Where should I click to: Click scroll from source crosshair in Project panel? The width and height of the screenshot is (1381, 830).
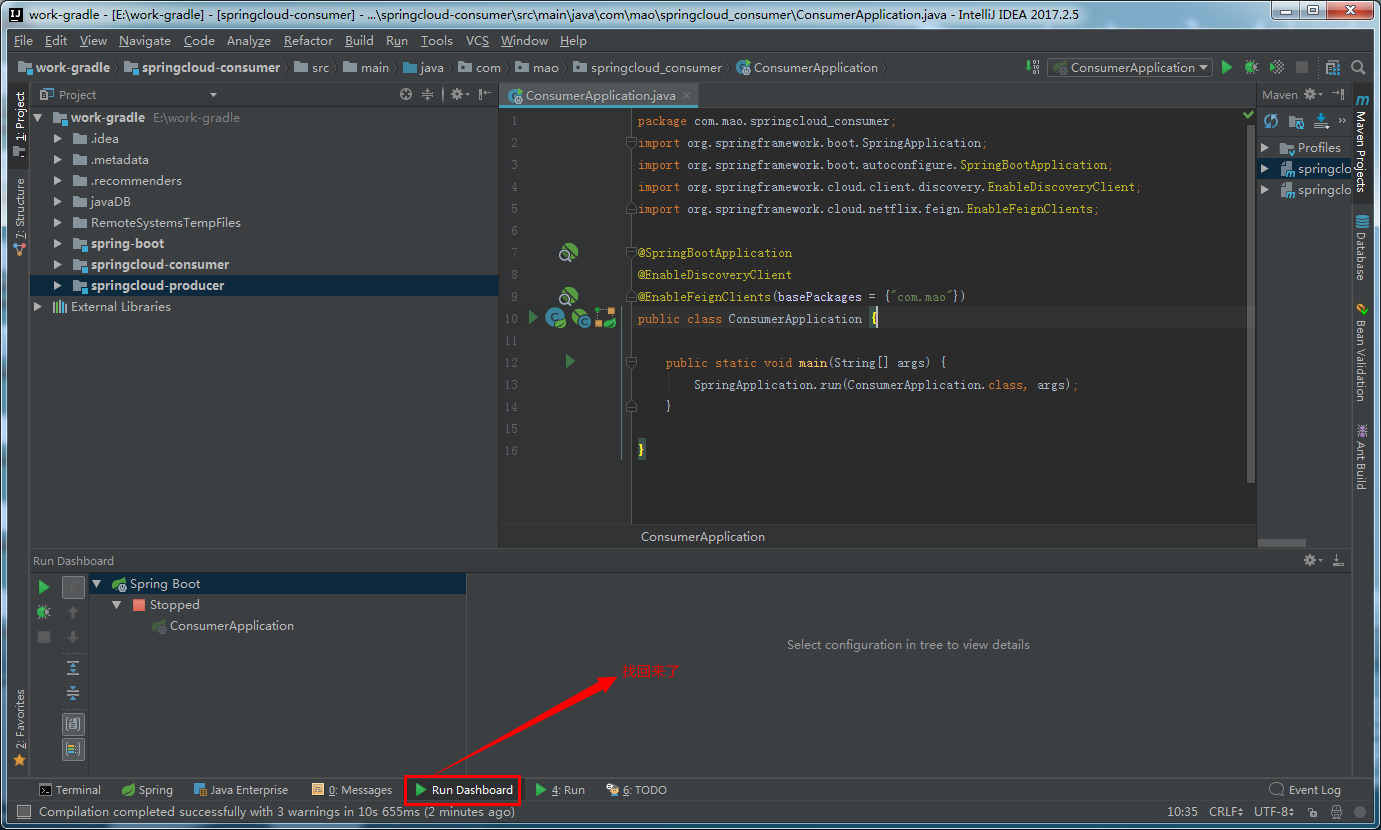pyautogui.click(x=406, y=94)
